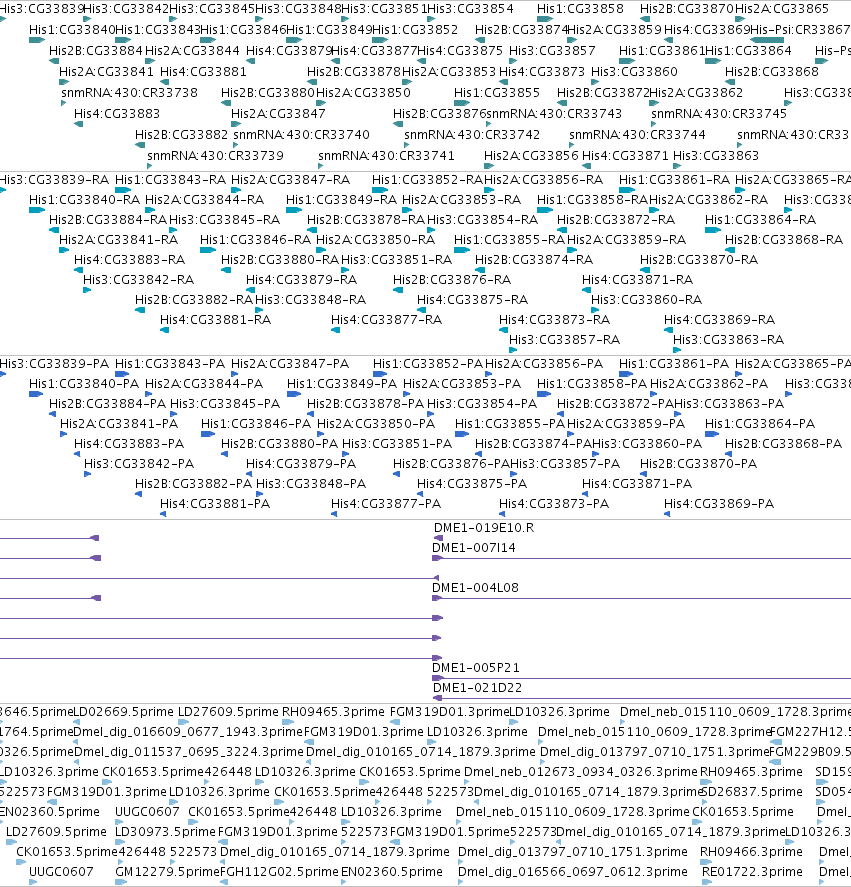
Task: Open the snmRNA:430:CR33740 gene label
Action: pyautogui.click(x=301, y=135)
